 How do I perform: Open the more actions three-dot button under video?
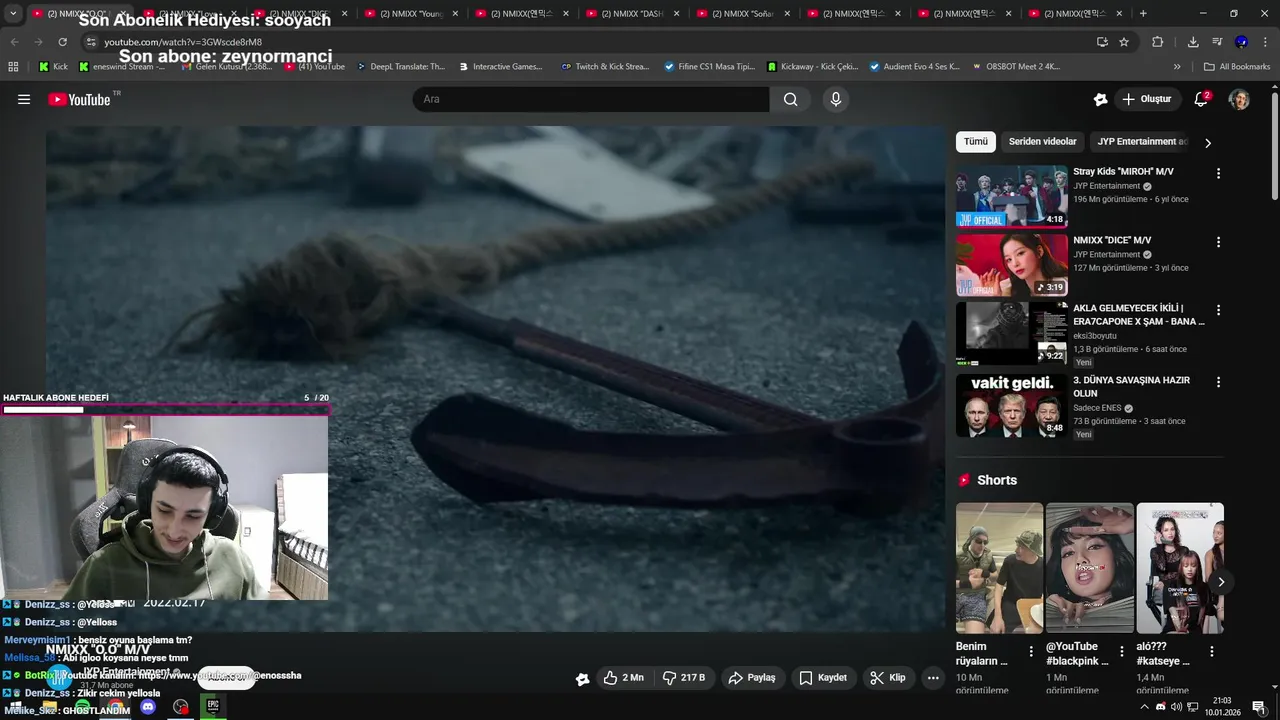tap(933, 678)
